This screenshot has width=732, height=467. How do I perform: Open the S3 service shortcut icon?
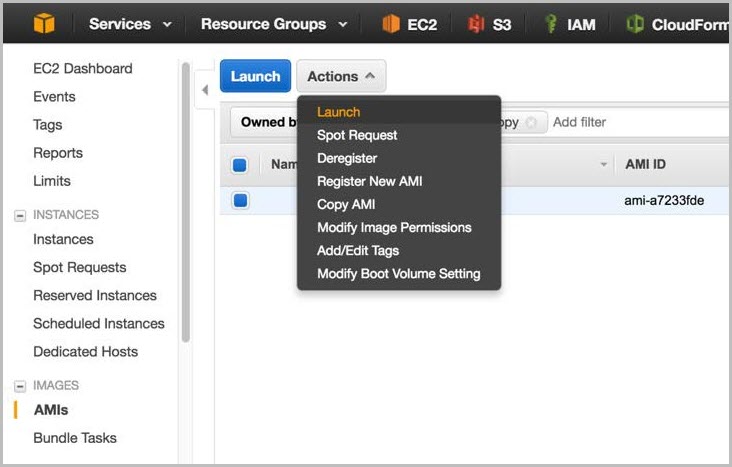476,24
